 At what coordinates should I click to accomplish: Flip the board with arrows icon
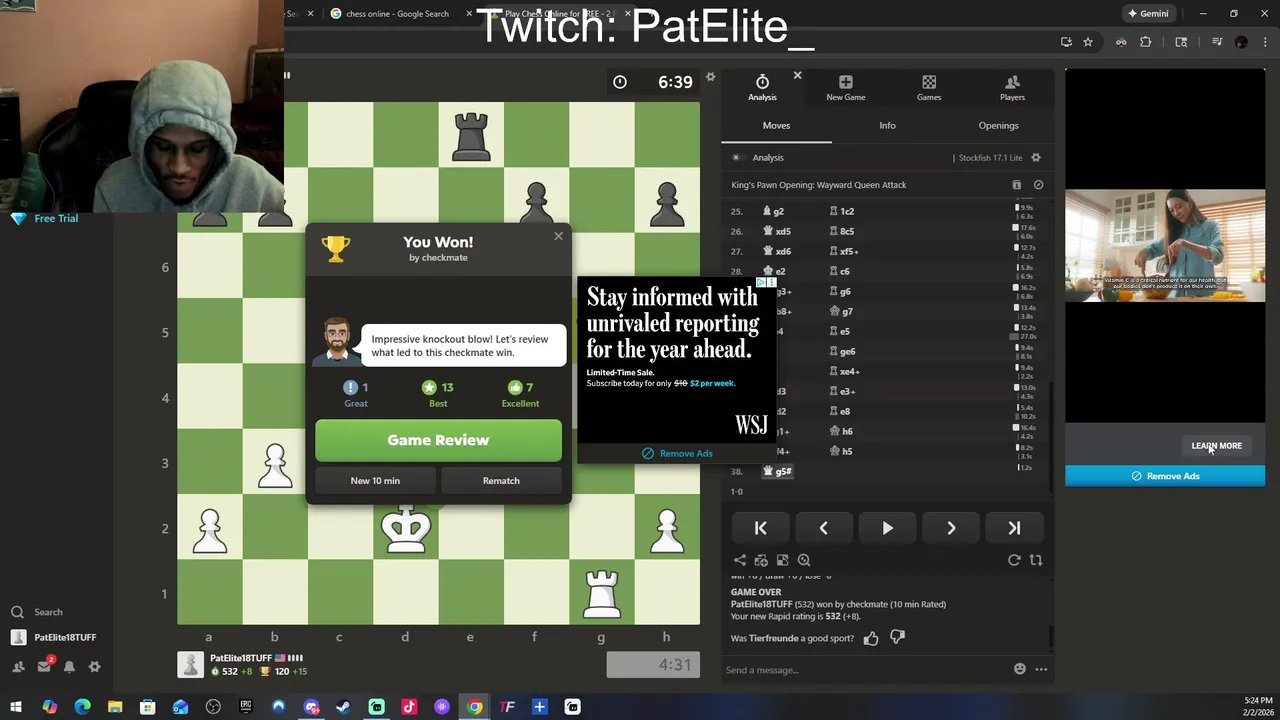1036,561
